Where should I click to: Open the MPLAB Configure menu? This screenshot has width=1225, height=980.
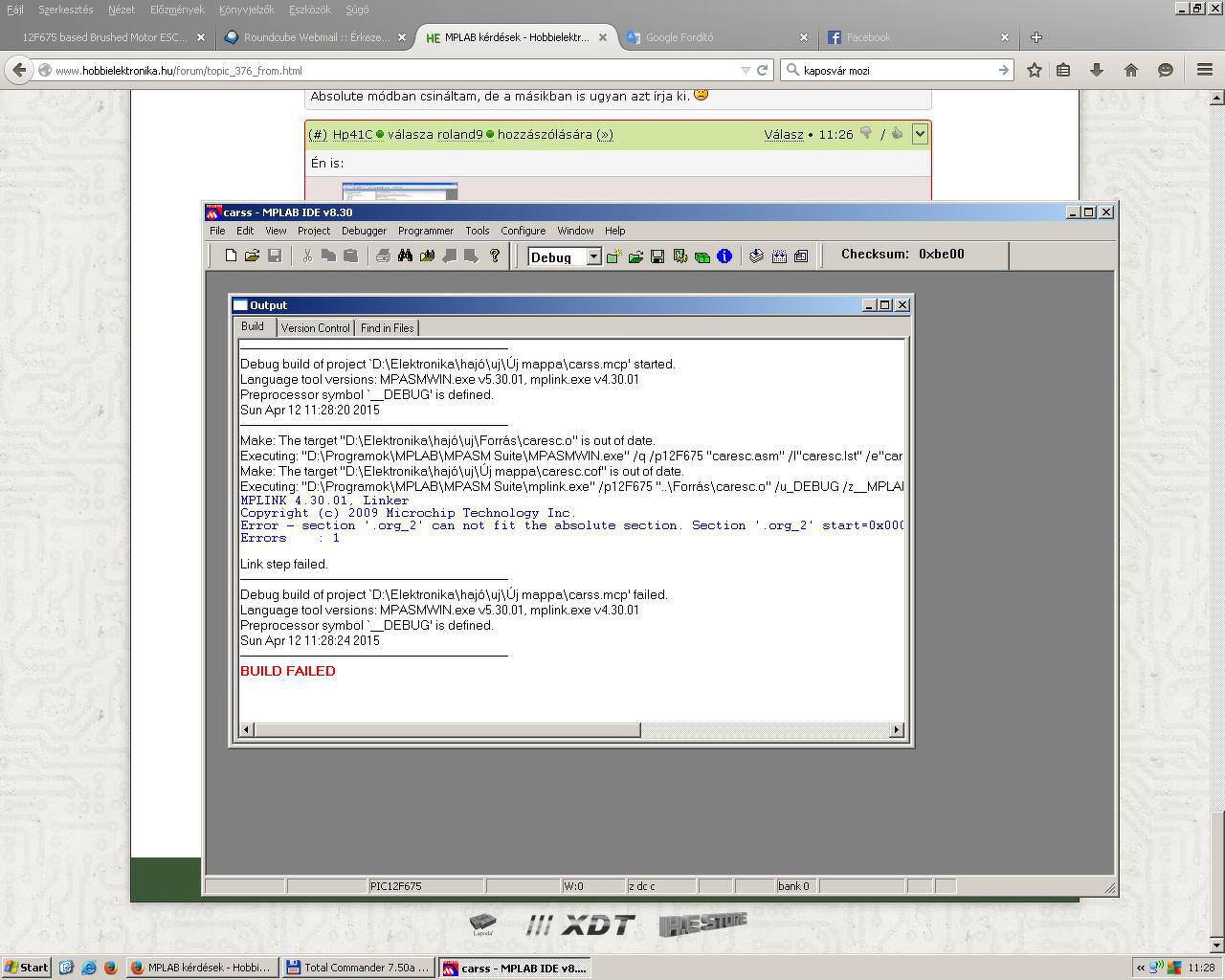(523, 231)
